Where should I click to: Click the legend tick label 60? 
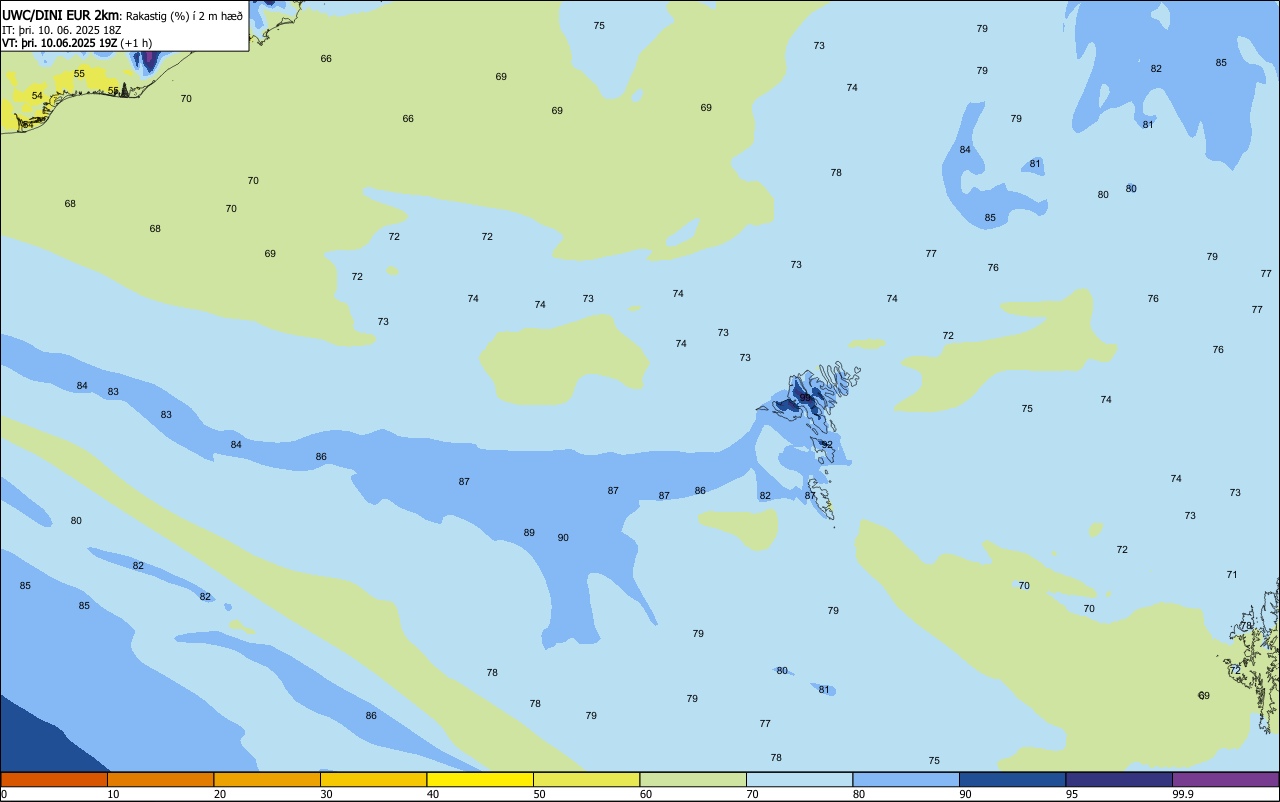(x=646, y=794)
